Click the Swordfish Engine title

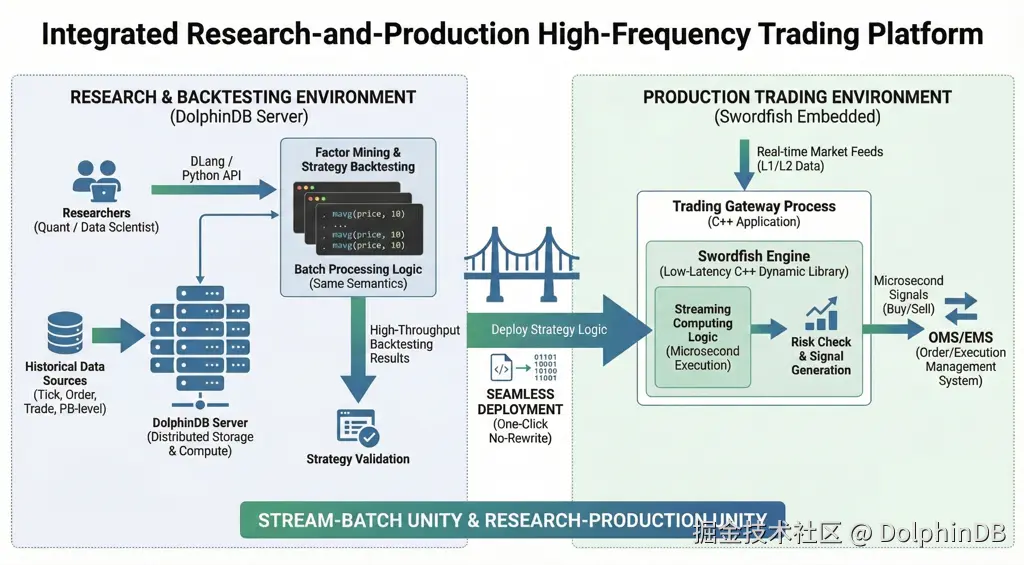[x=754, y=256]
